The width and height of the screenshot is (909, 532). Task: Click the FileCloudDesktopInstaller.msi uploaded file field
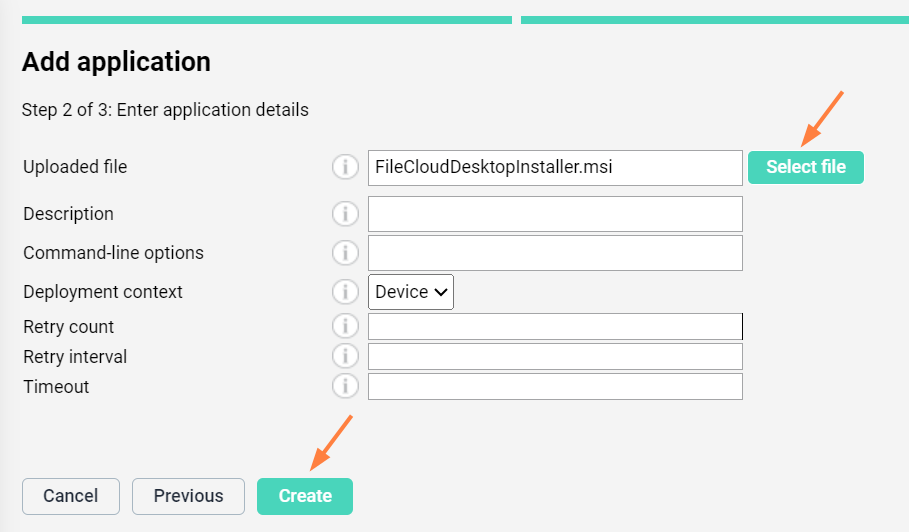(555, 167)
